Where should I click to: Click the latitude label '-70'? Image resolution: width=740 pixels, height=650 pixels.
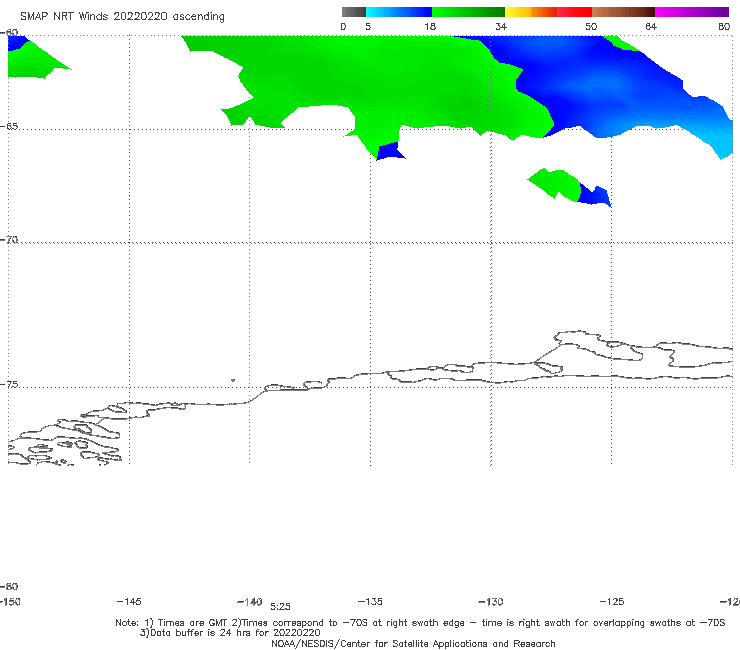(x=9, y=240)
